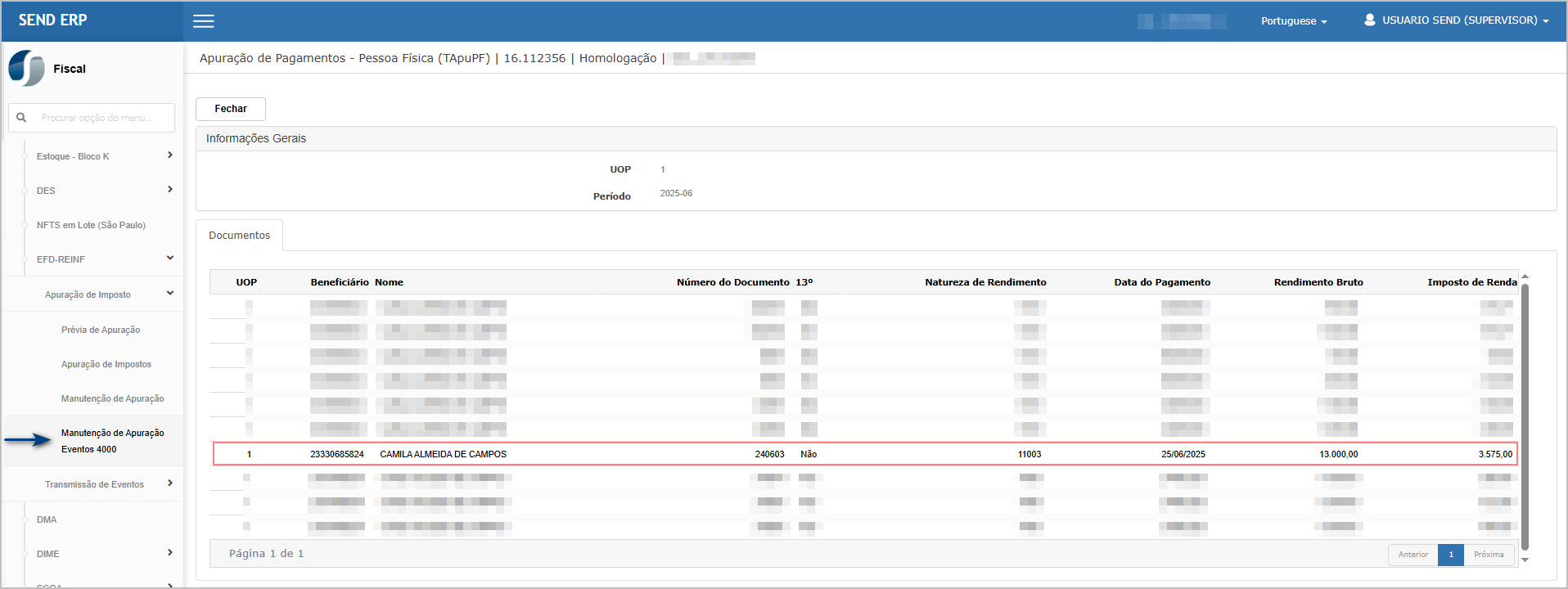Image resolution: width=1568 pixels, height=589 pixels.
Task: Click document number 240603
Action: coord(769,454)
